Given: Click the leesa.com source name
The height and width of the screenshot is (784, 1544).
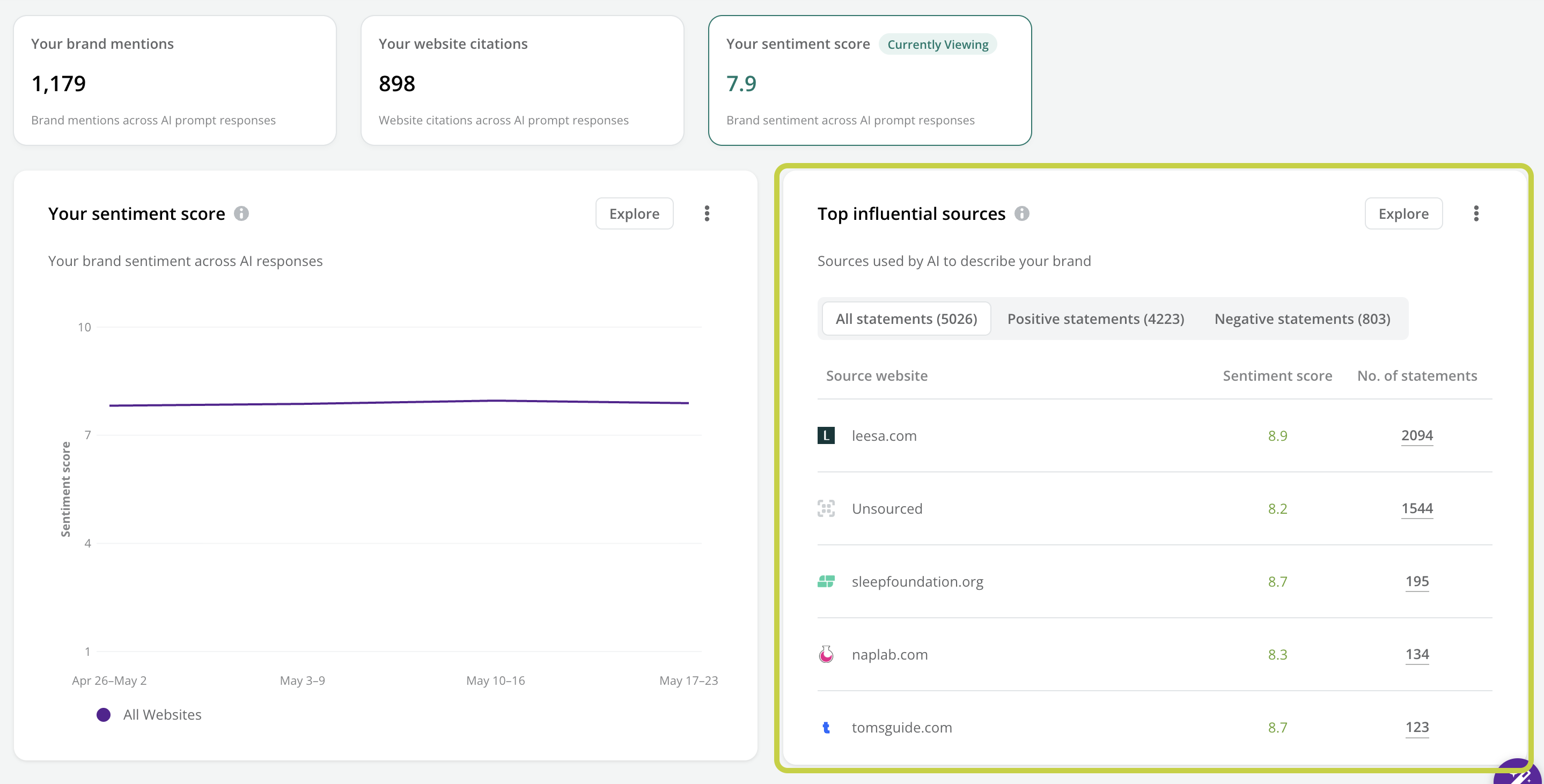Looking at the screenshot, I should 884,435.
